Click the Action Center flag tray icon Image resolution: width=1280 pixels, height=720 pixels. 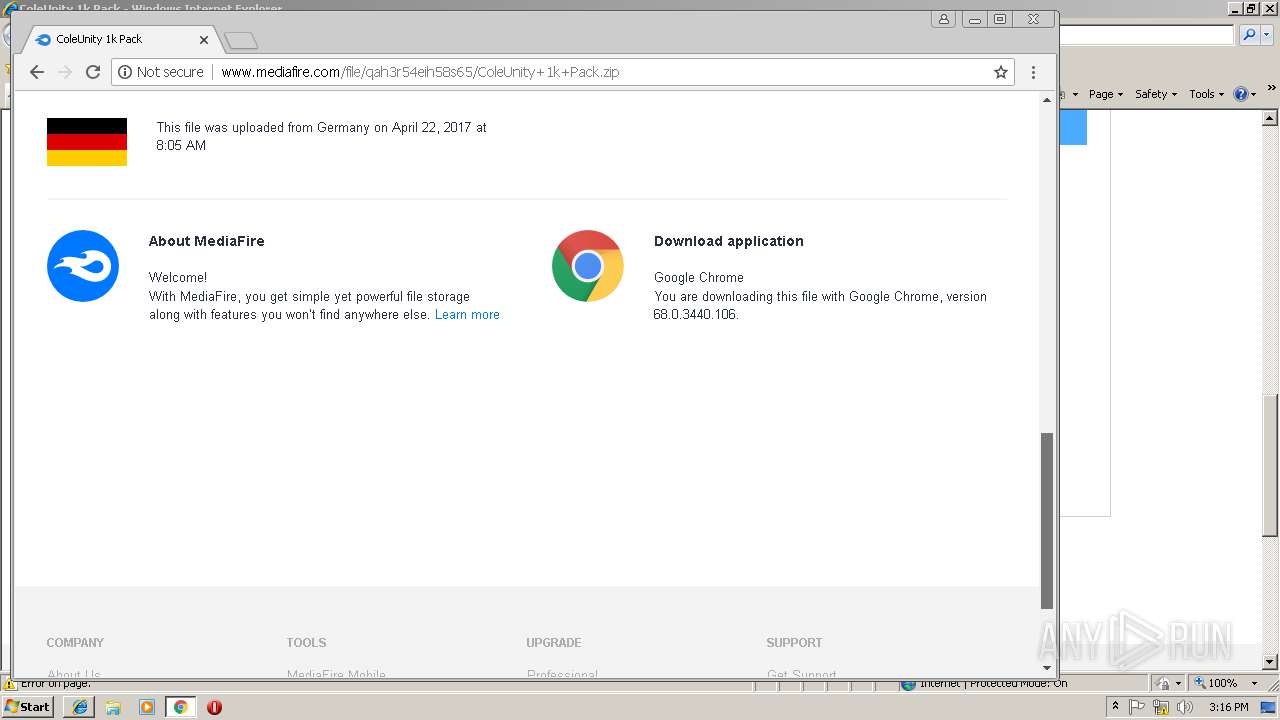click(1137, 707)
